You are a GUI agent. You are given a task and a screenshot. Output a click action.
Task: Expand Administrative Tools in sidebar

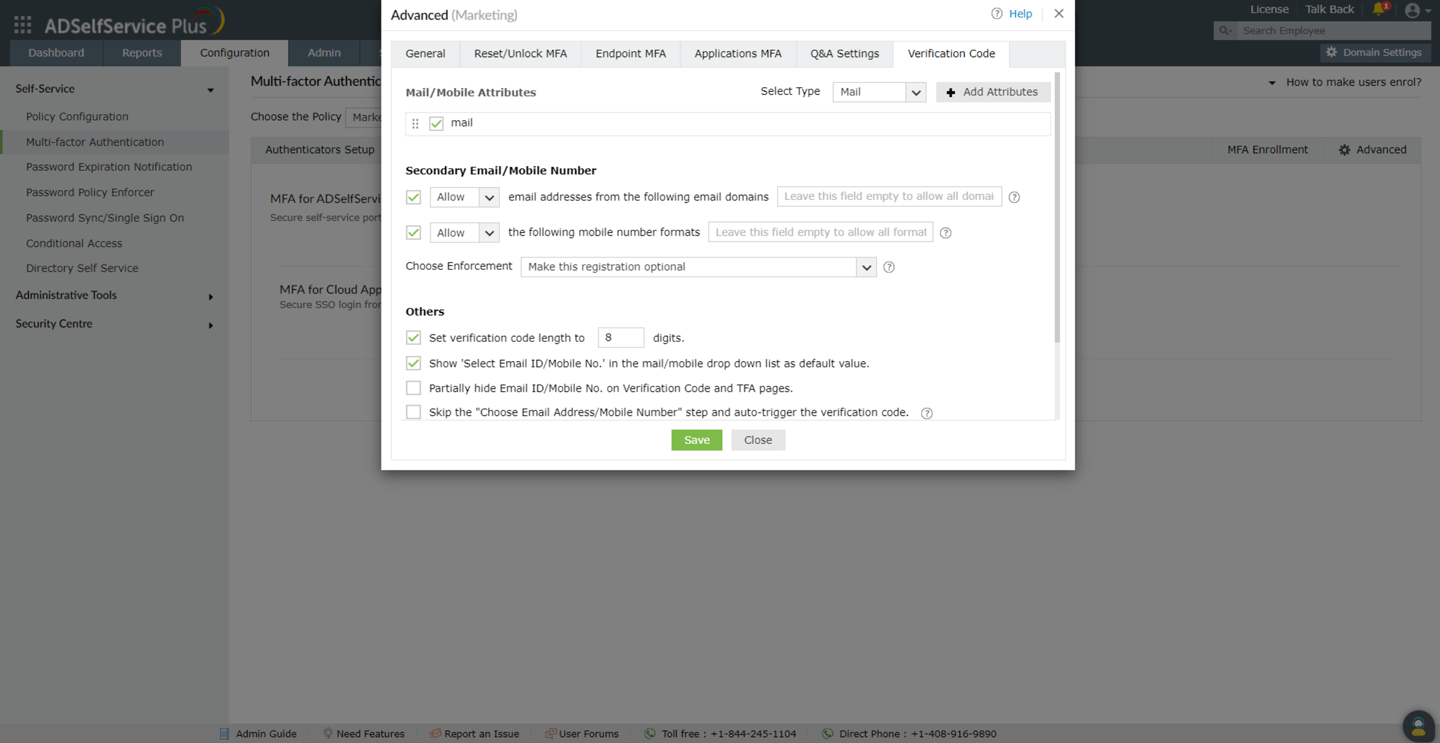click(210, 297)
